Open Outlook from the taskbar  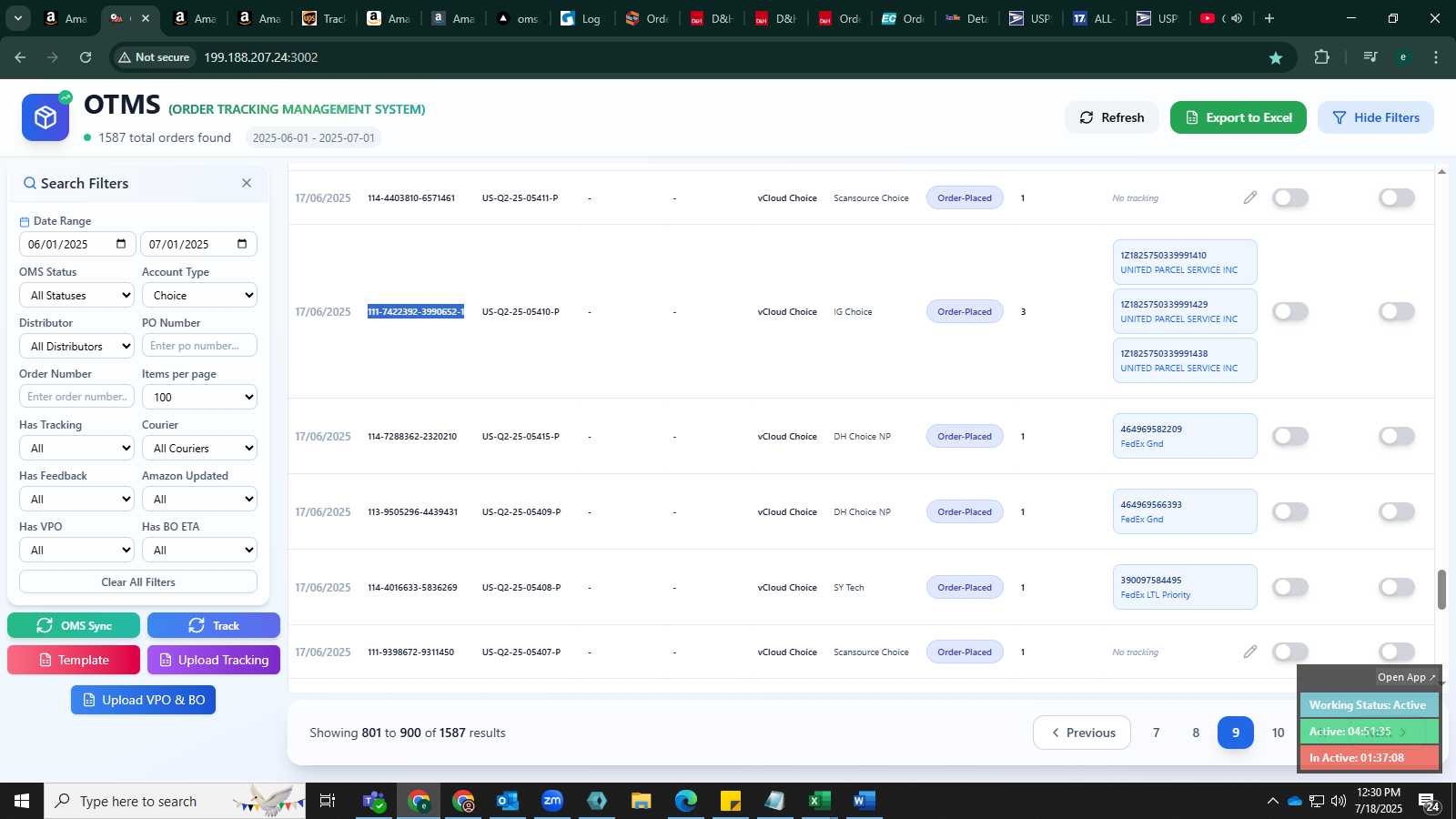click(508, 801)
